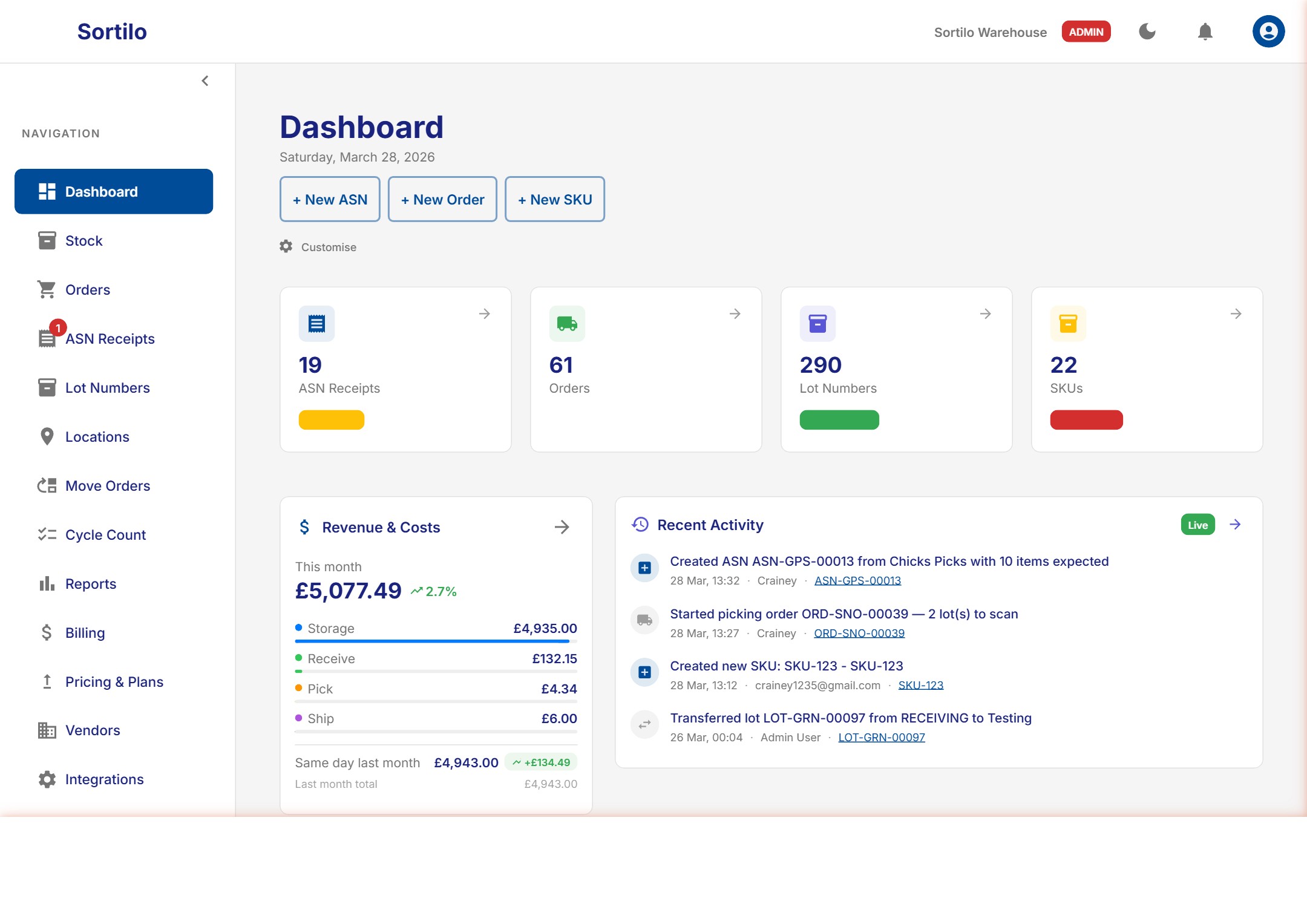Screen dimensions: 1307x924
Task: Open Locations page from sidebar
Action: [114, 437]
